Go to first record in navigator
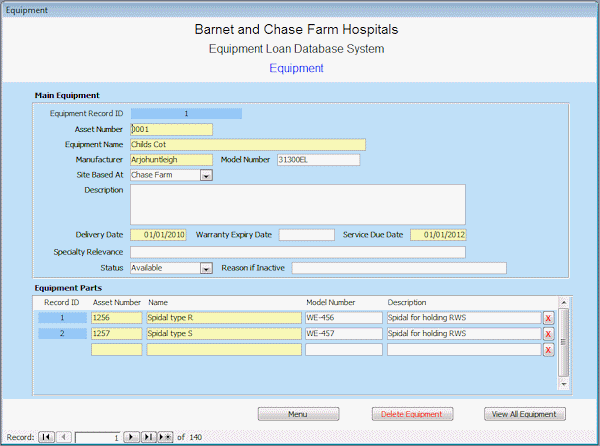This screenshot has width=600, height=446. click(x=47, y=437)
